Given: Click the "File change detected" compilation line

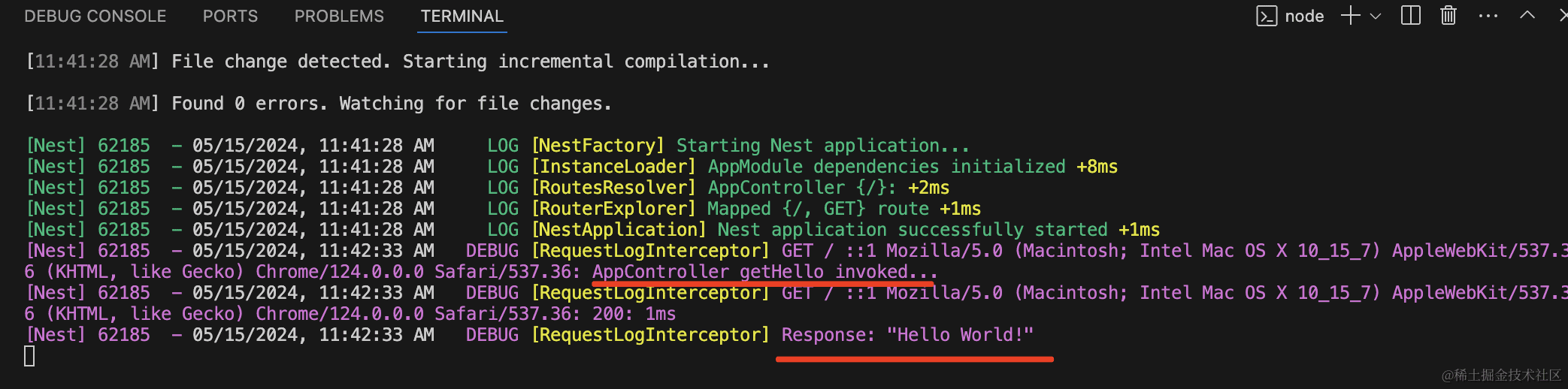Looking at the screenshot, I should [x=470, y=62].
